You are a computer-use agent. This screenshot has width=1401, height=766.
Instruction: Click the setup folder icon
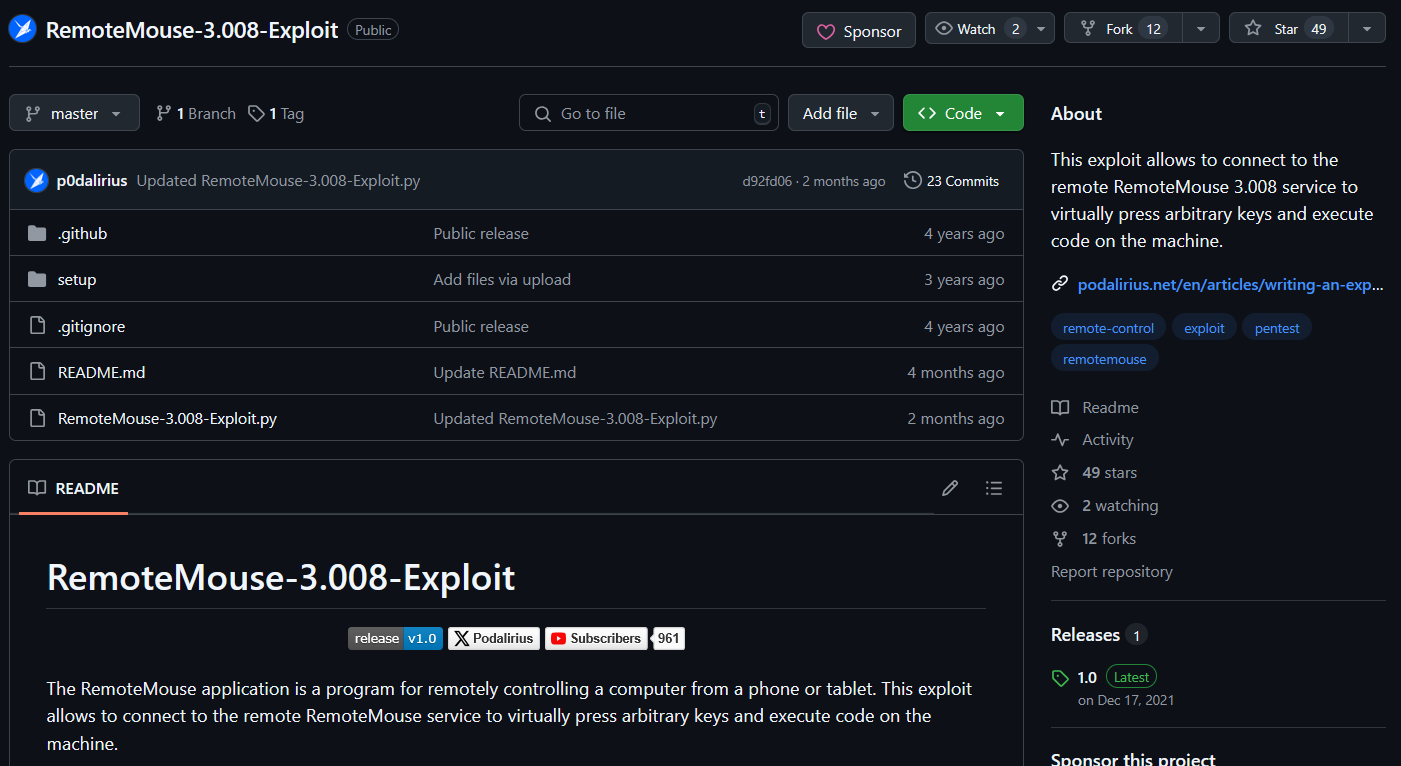click(x=37, y=279)
